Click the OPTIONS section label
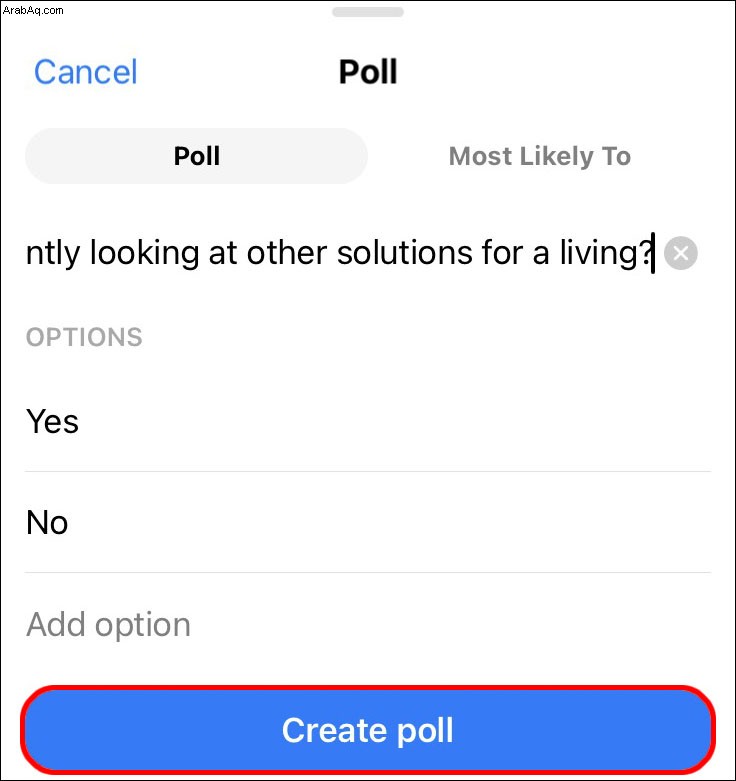The image size is (736, 781). click(84, 337)
